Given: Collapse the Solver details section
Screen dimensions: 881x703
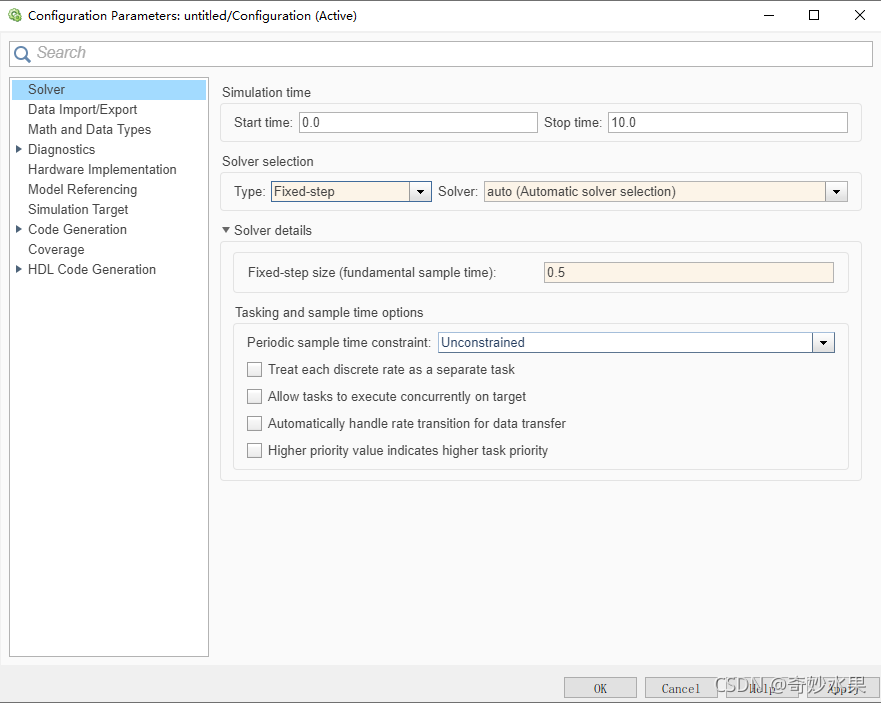Looking at the screenshot, I should [226, 230].
